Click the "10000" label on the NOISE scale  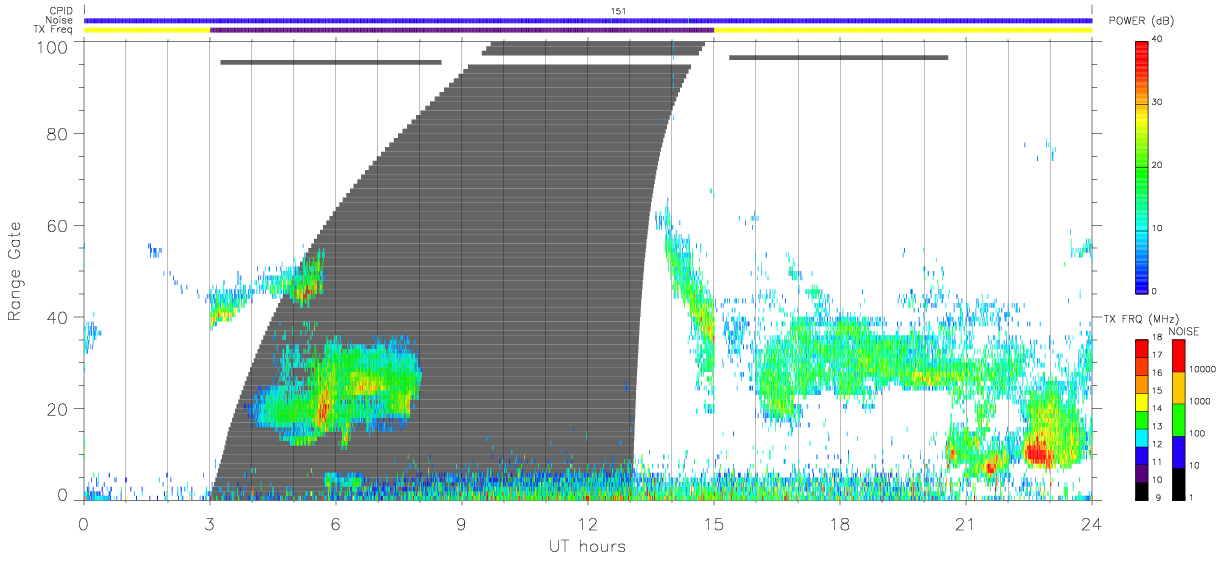coord(1203,369)
